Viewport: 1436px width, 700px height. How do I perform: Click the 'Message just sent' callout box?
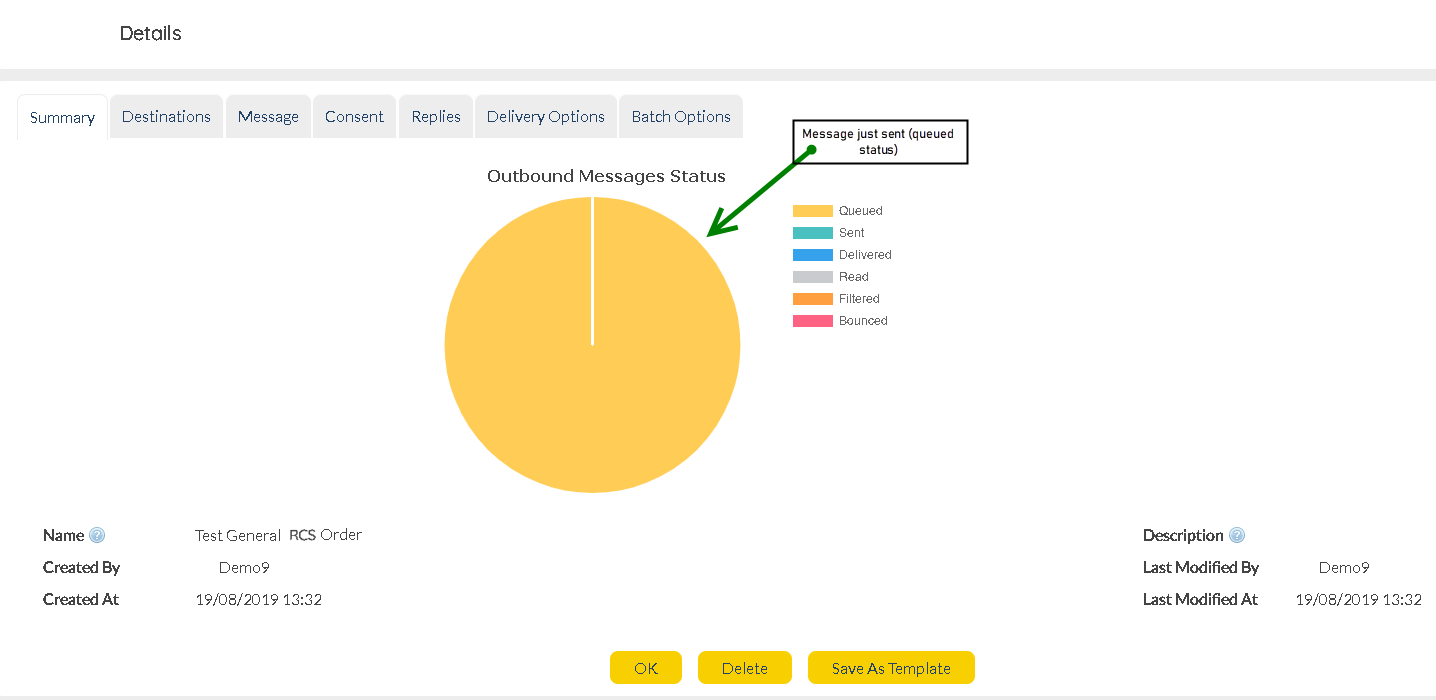click(x=880, y=142)
